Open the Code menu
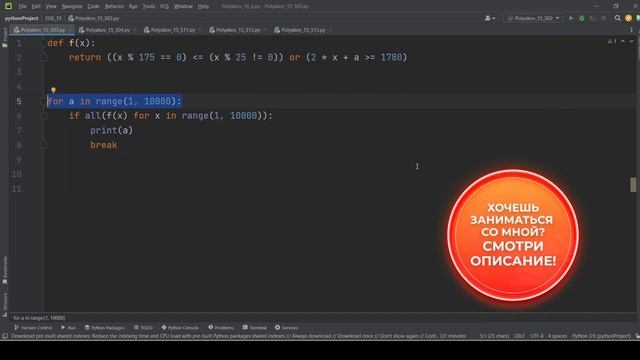 click(93, 6)
